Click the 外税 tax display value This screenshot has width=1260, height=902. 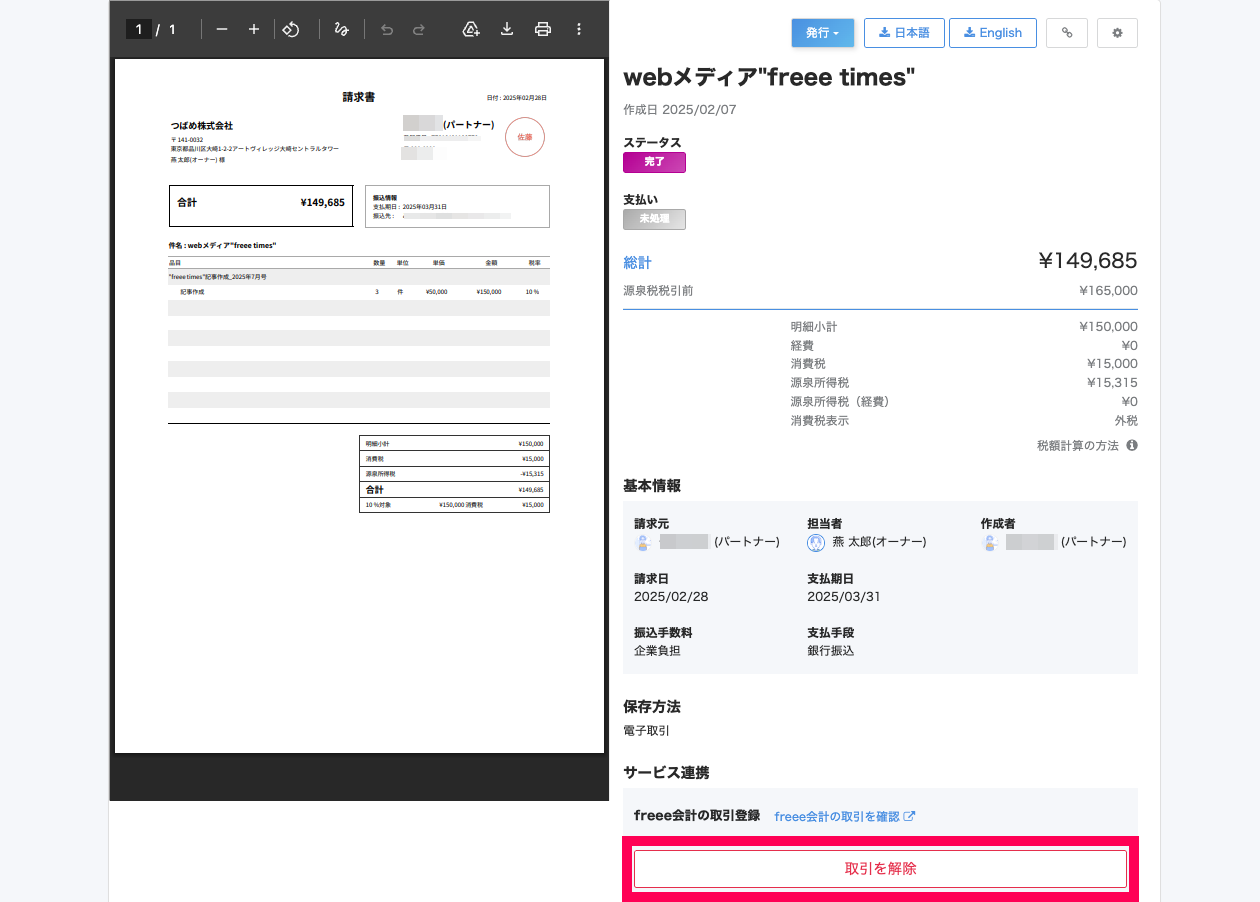[1126, 421]
